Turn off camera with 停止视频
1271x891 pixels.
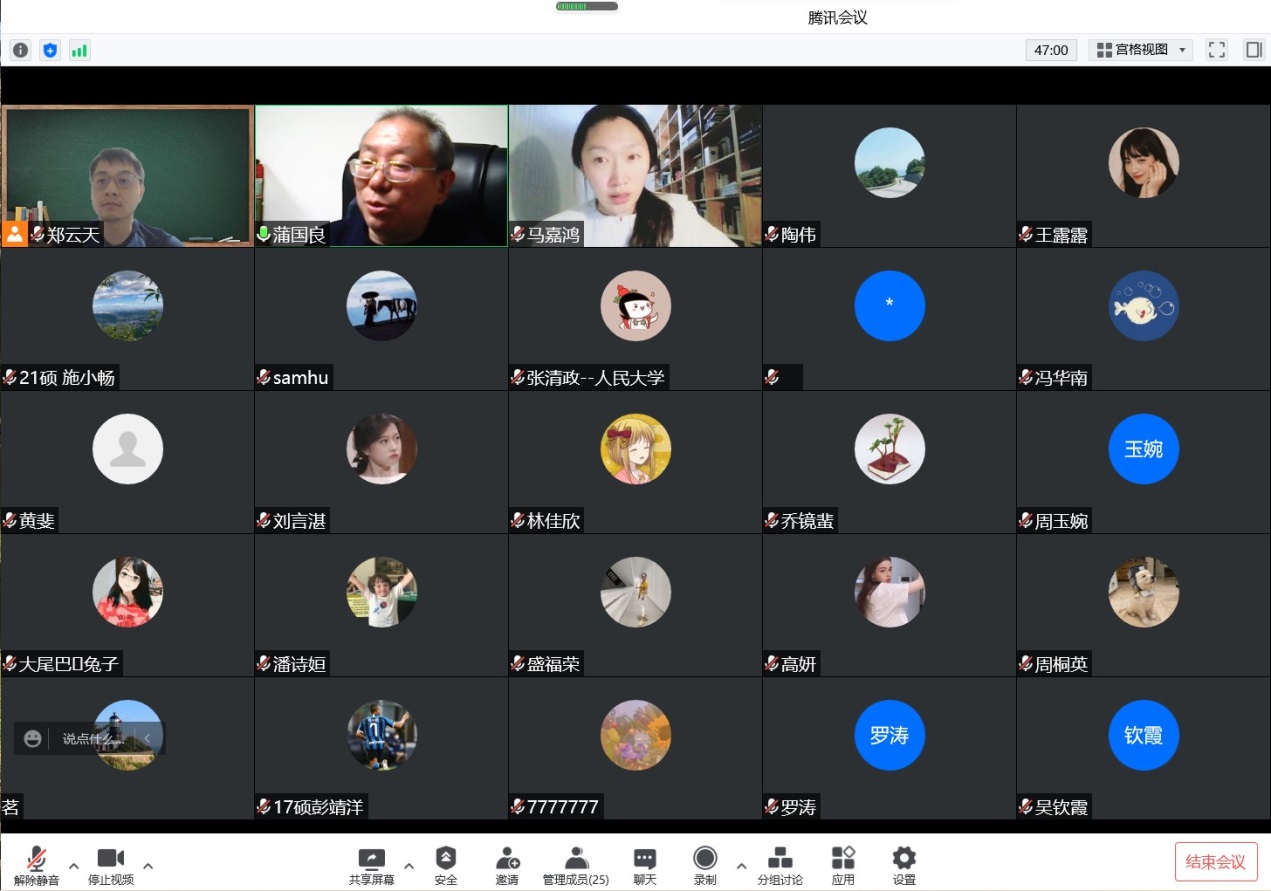110,865
